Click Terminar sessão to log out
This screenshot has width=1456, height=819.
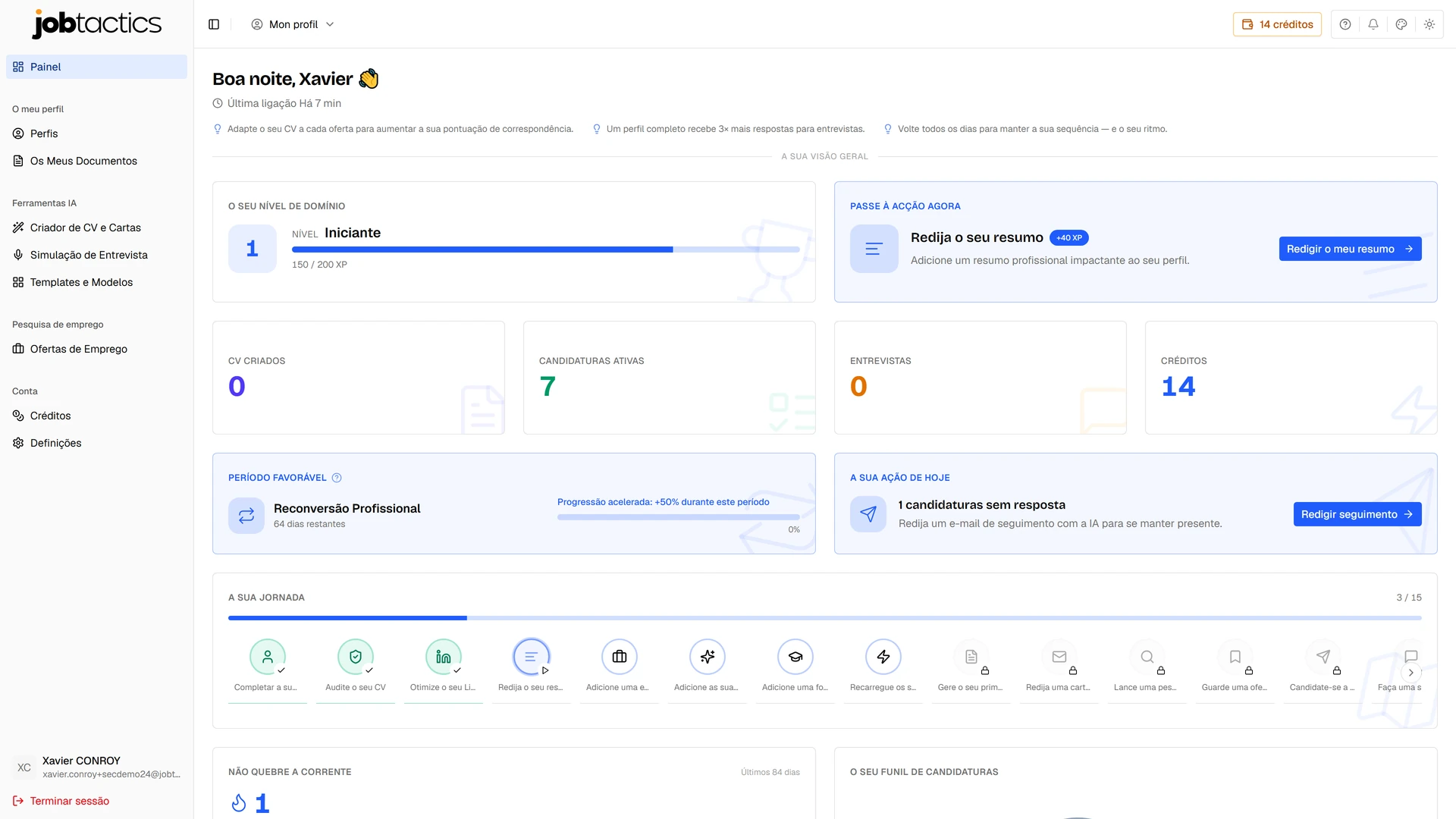point(61,801)
